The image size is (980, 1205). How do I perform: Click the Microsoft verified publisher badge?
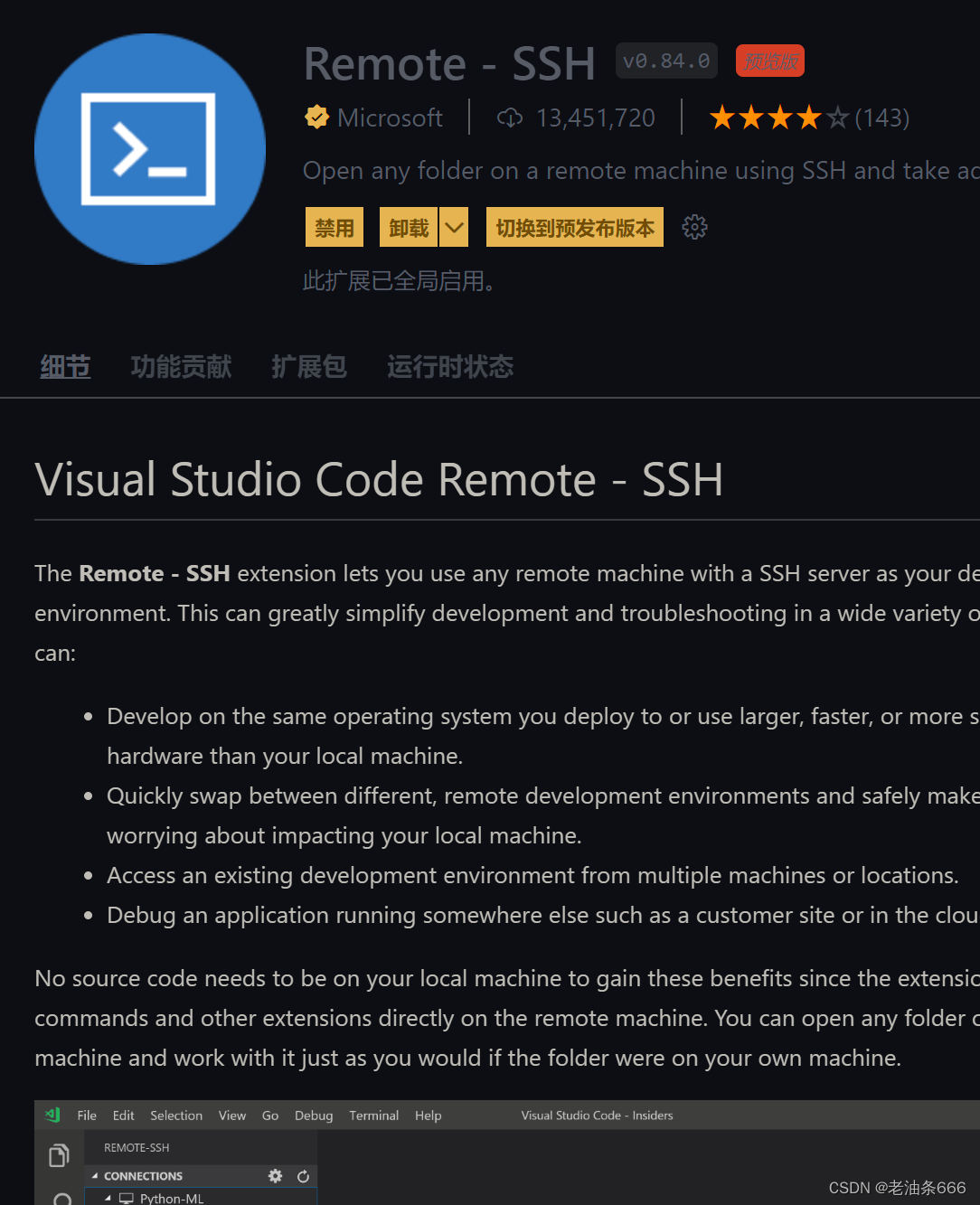click(316, 117)
